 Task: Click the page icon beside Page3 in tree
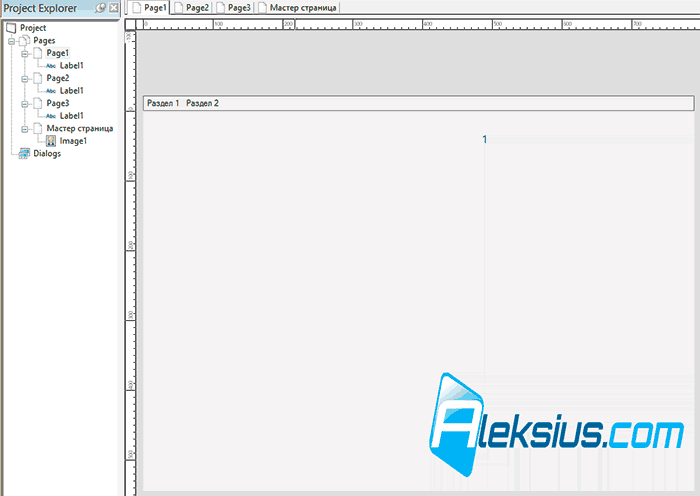point(38,103)
